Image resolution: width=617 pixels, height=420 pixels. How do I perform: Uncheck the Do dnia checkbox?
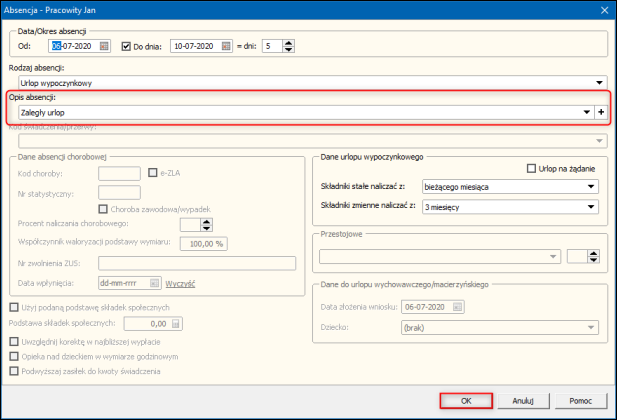click(x=127, y=45)
